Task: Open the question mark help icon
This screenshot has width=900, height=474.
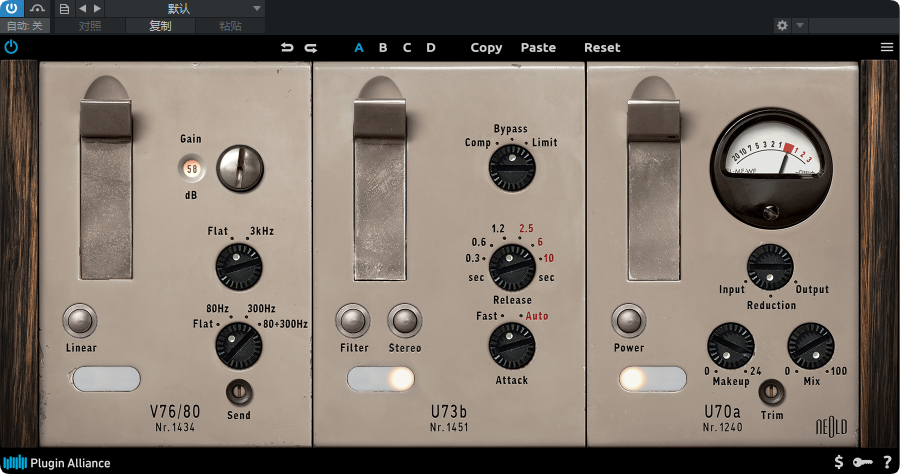Action: (x=887, y=462)
